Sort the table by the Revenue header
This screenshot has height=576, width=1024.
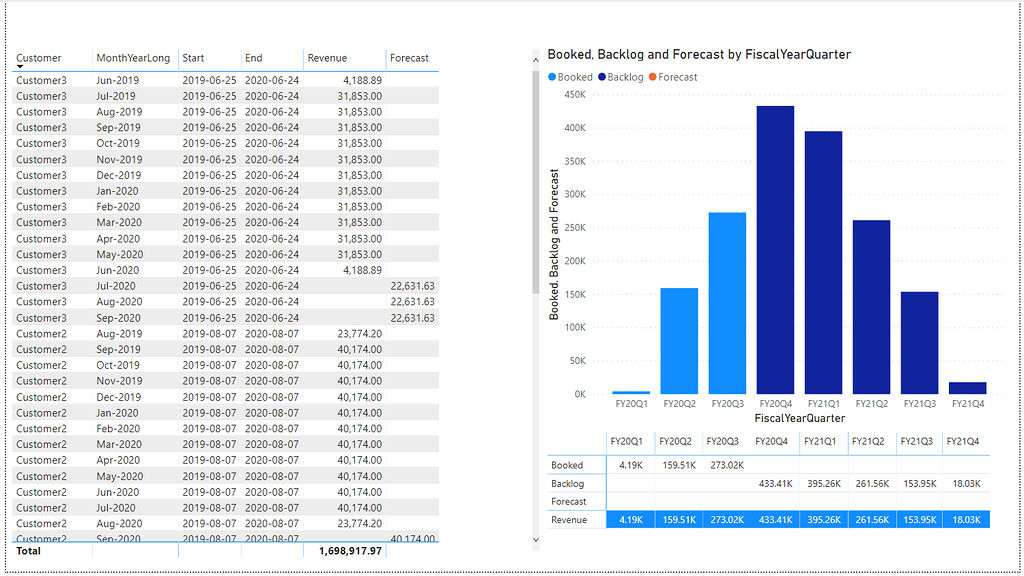click(327, 58)
